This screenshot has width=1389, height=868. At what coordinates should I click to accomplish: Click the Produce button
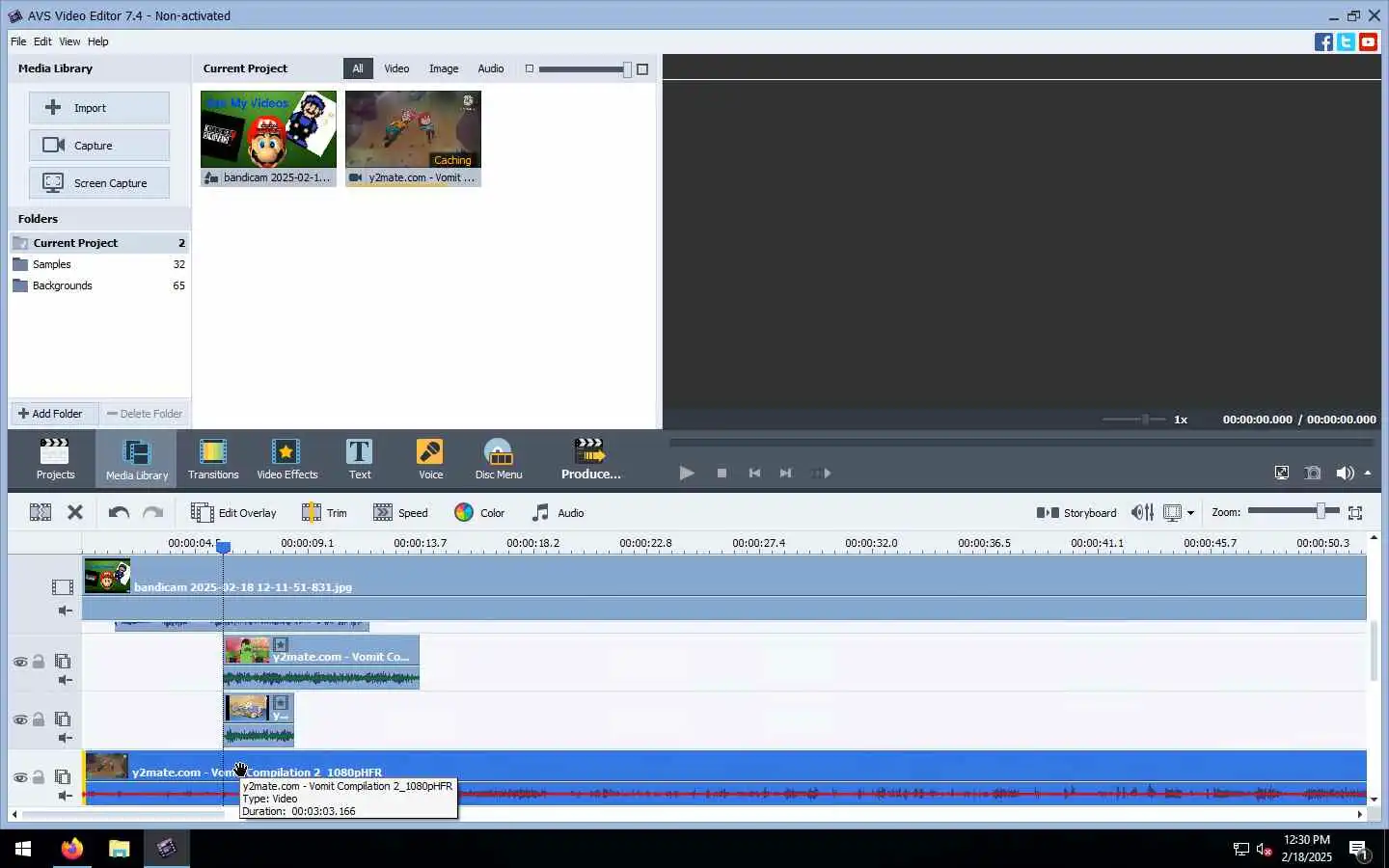click(x=590, y=459)
